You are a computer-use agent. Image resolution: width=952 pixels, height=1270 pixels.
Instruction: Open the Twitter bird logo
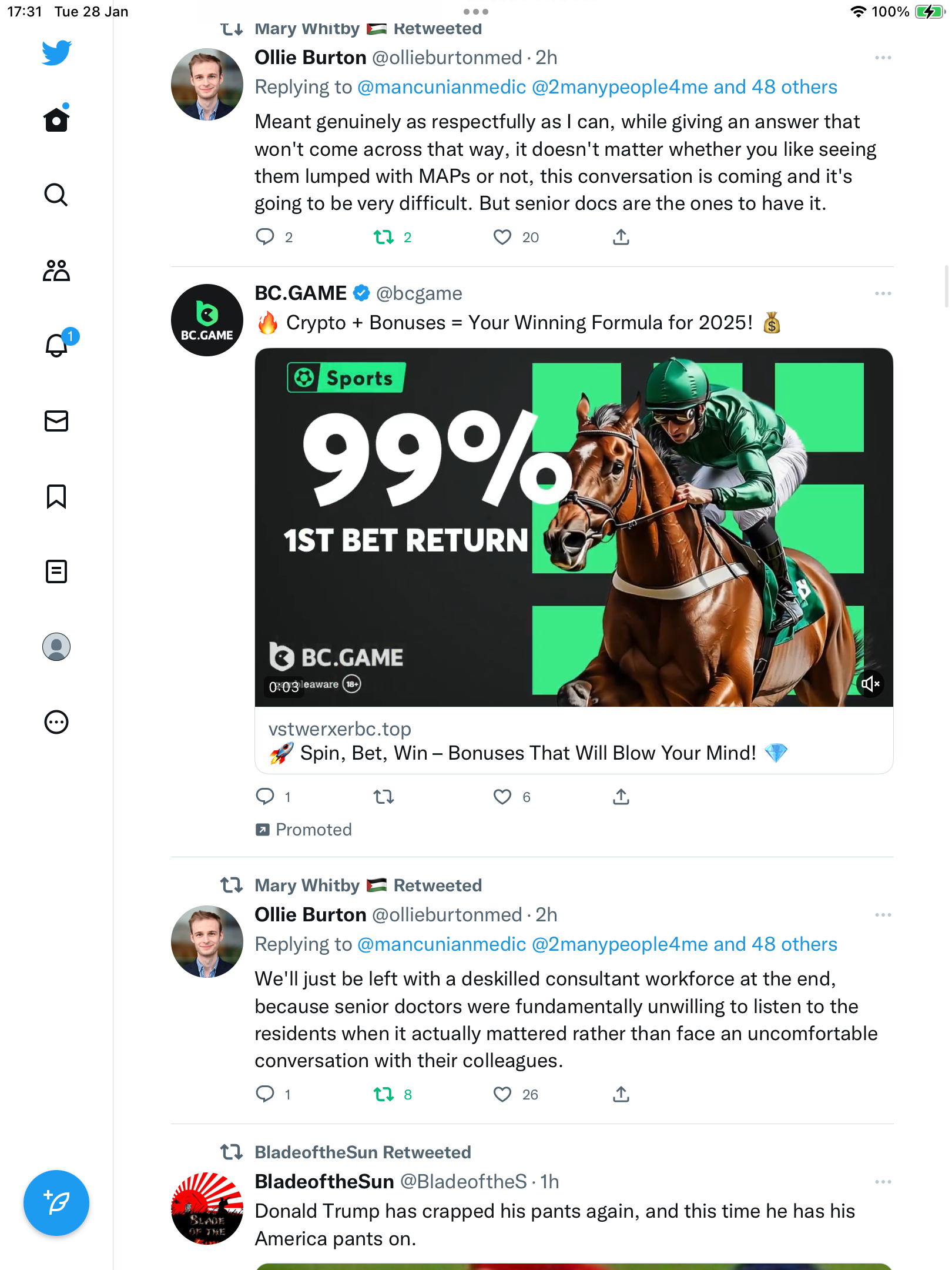(x=56, y=53)
